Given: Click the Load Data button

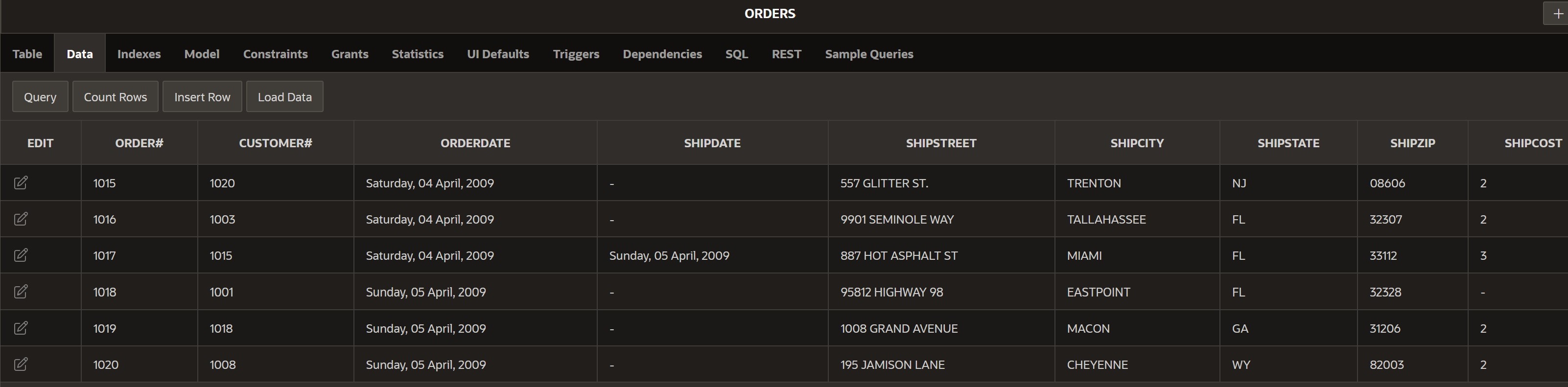Looking at the screenshot, I should [x=284, y=97].
